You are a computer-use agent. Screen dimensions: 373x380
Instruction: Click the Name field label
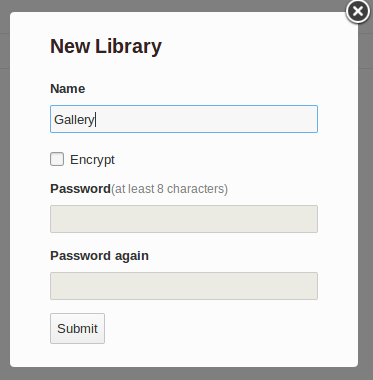pos(68,89)
